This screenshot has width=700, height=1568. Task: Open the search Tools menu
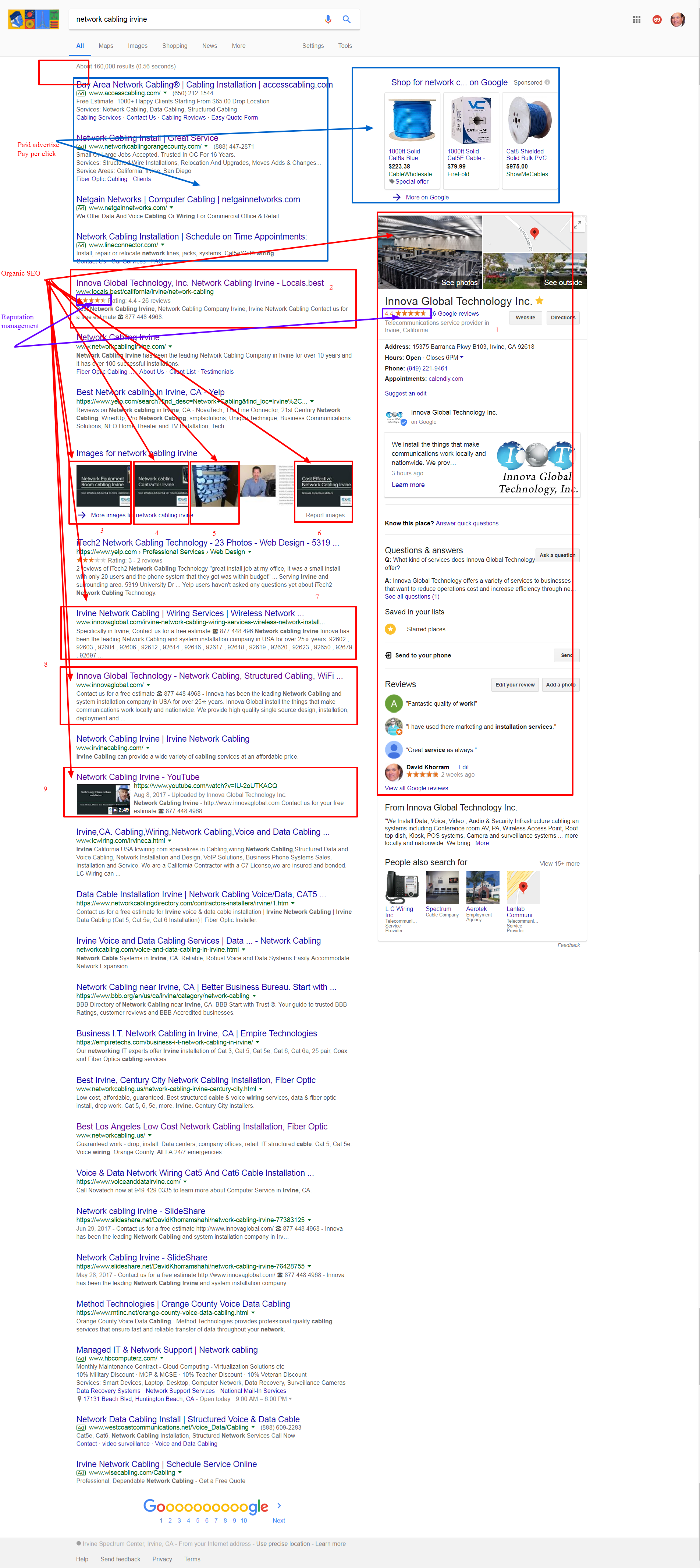(x=345, y=46)
